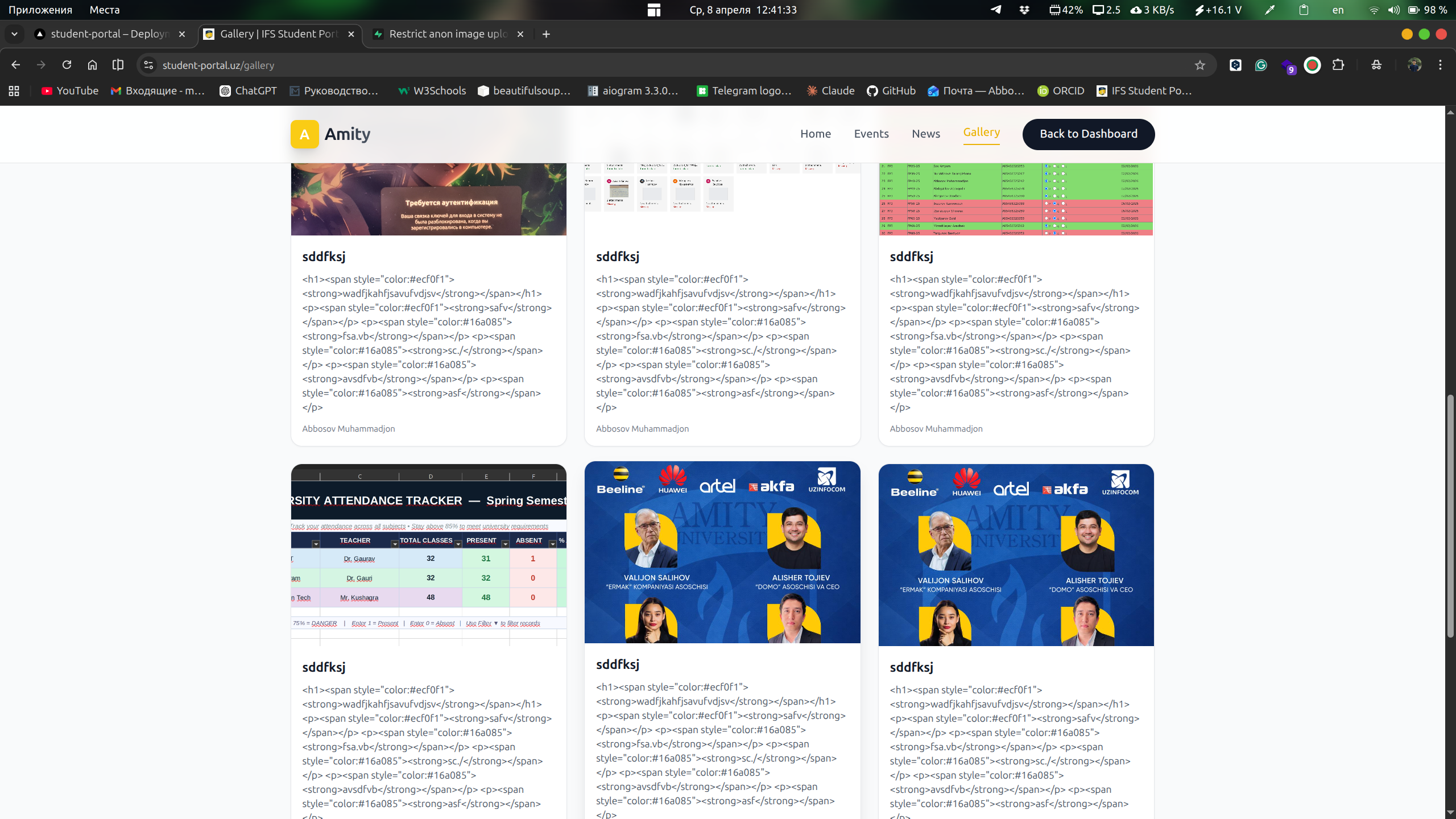Screen dimensions: 1456x819
Task: Click the browser reload icon
Action: pyautogui.click(x=67, y=65)
